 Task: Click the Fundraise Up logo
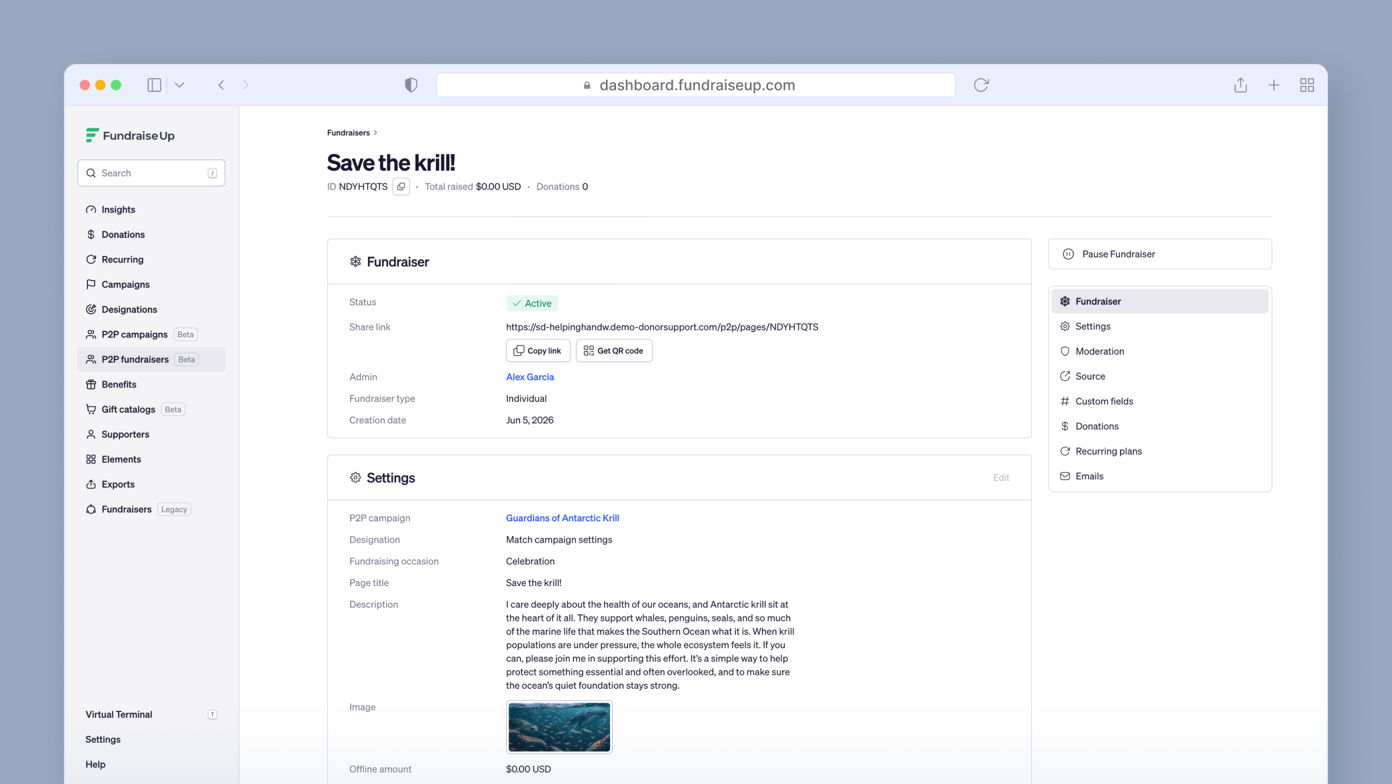130,135
